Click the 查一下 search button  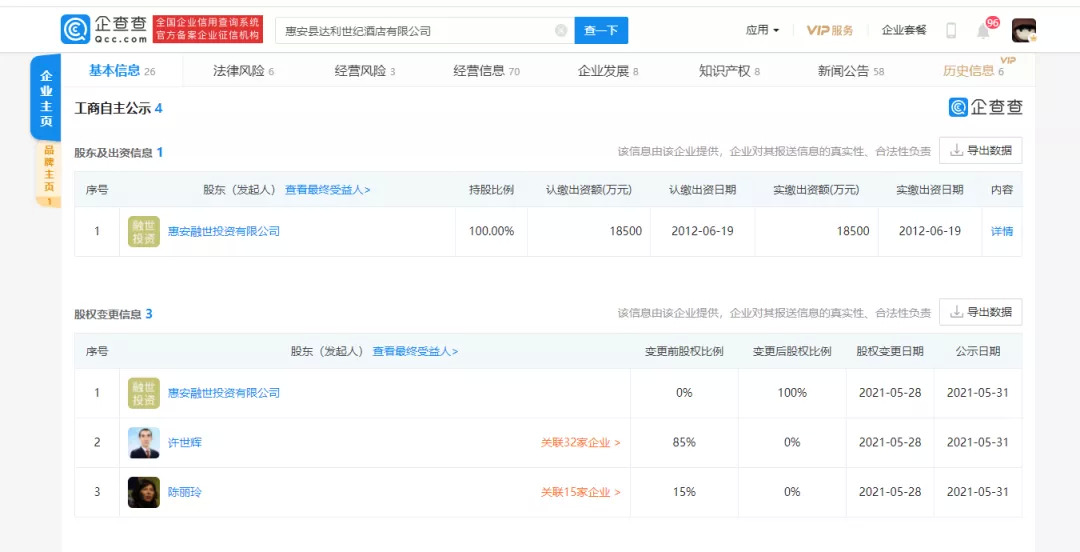click(601, 31)
